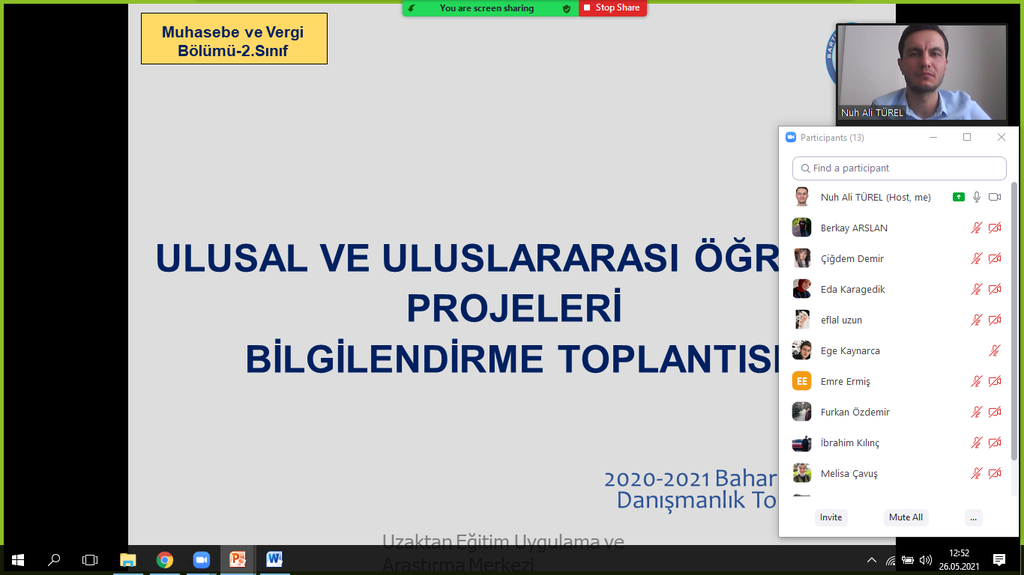The height and width of the screenshot is (575, 1024).
Task: Open Task View on the taskbar
Action: tap(90, 560)
